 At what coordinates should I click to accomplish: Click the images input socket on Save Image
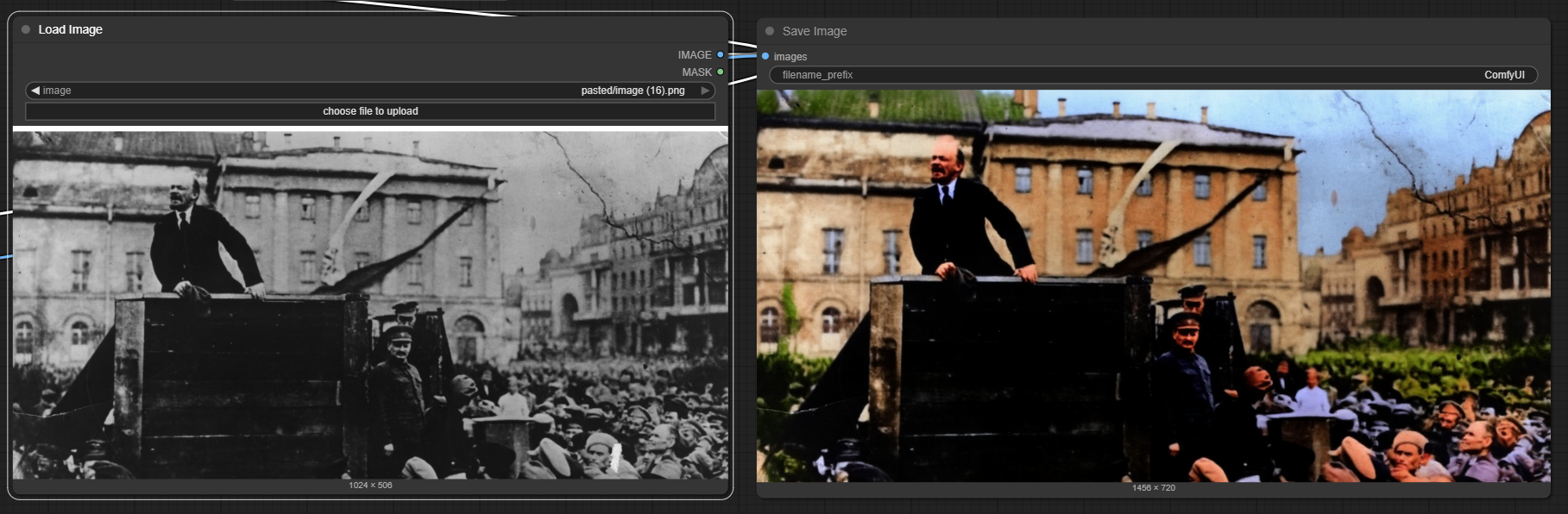coord(765,56)
